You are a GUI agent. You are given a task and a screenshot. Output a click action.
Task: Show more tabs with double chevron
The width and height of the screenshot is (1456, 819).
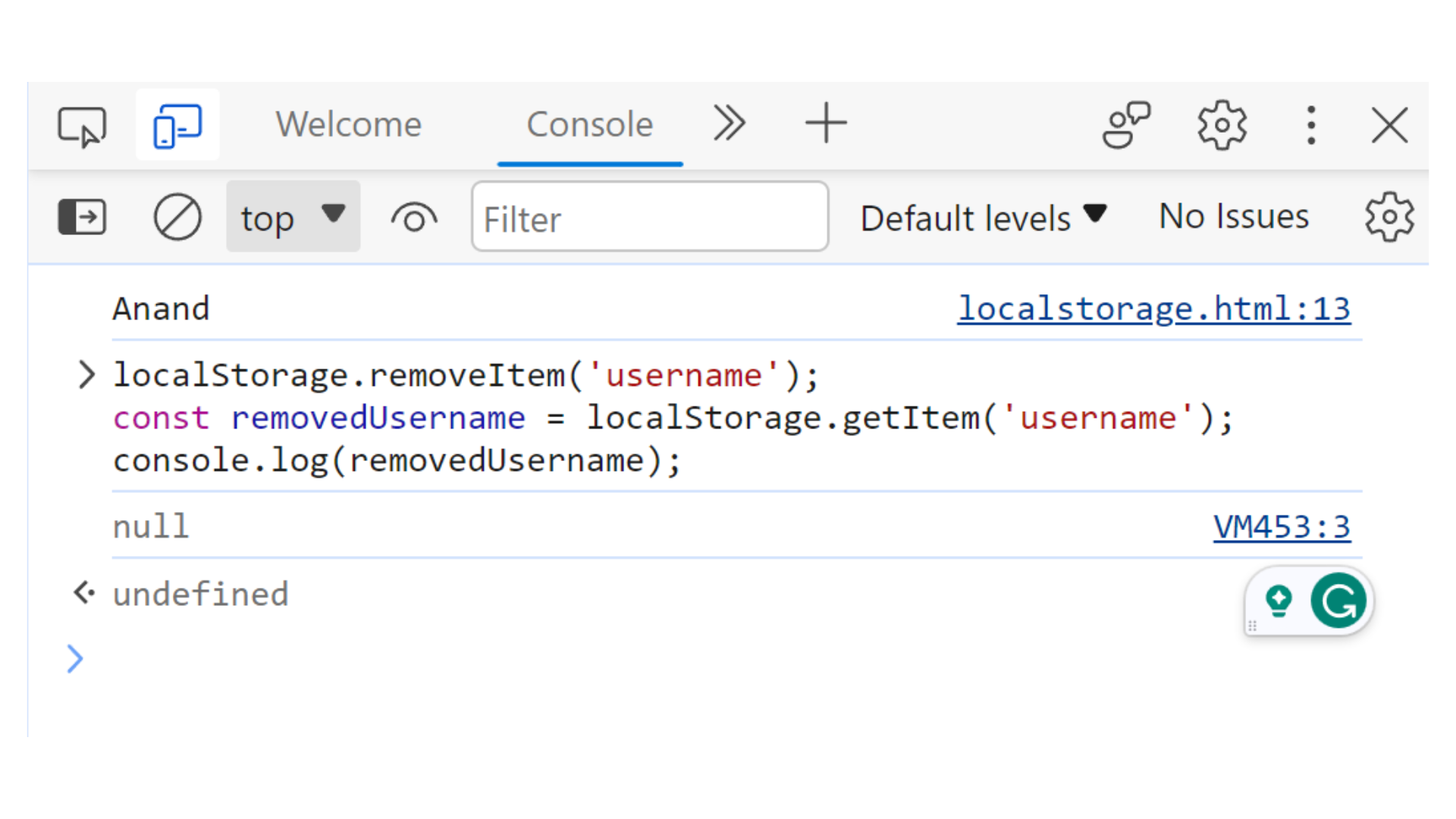pos(729,123)
